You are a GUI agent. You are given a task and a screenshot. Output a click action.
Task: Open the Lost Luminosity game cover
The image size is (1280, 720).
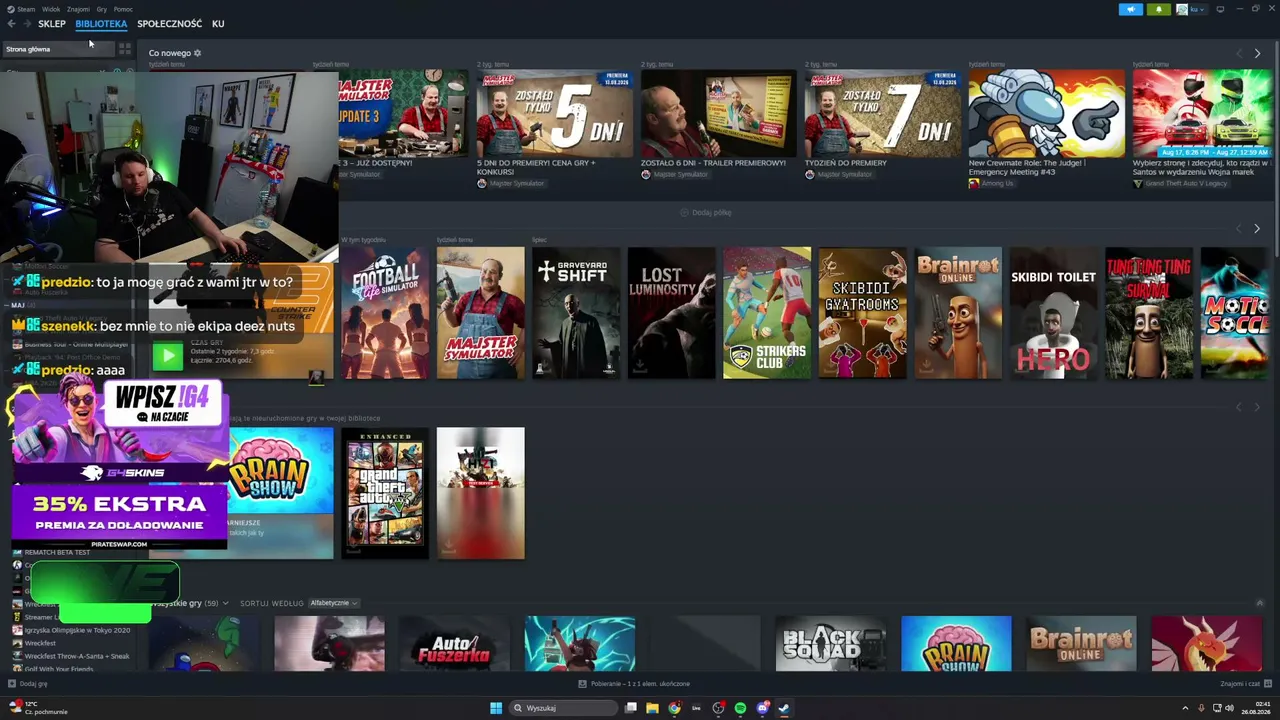click(x=672, y=313)
